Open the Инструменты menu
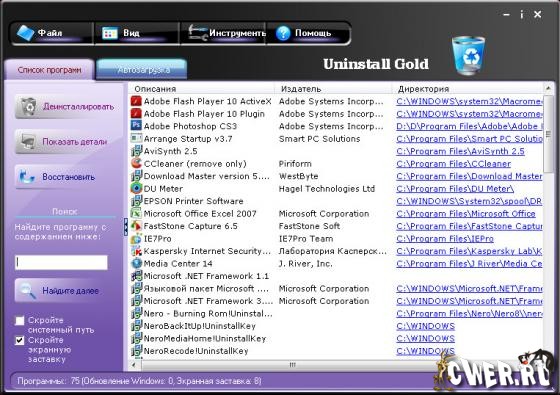 [223, 33]
